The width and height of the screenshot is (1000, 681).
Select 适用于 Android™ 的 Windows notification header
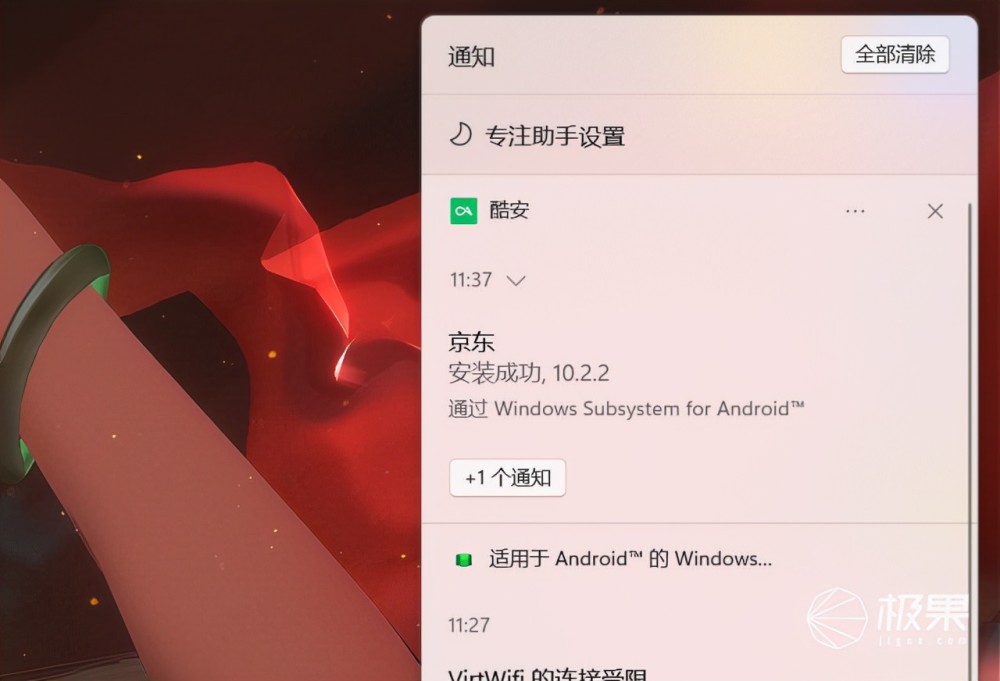click(631, 559)
